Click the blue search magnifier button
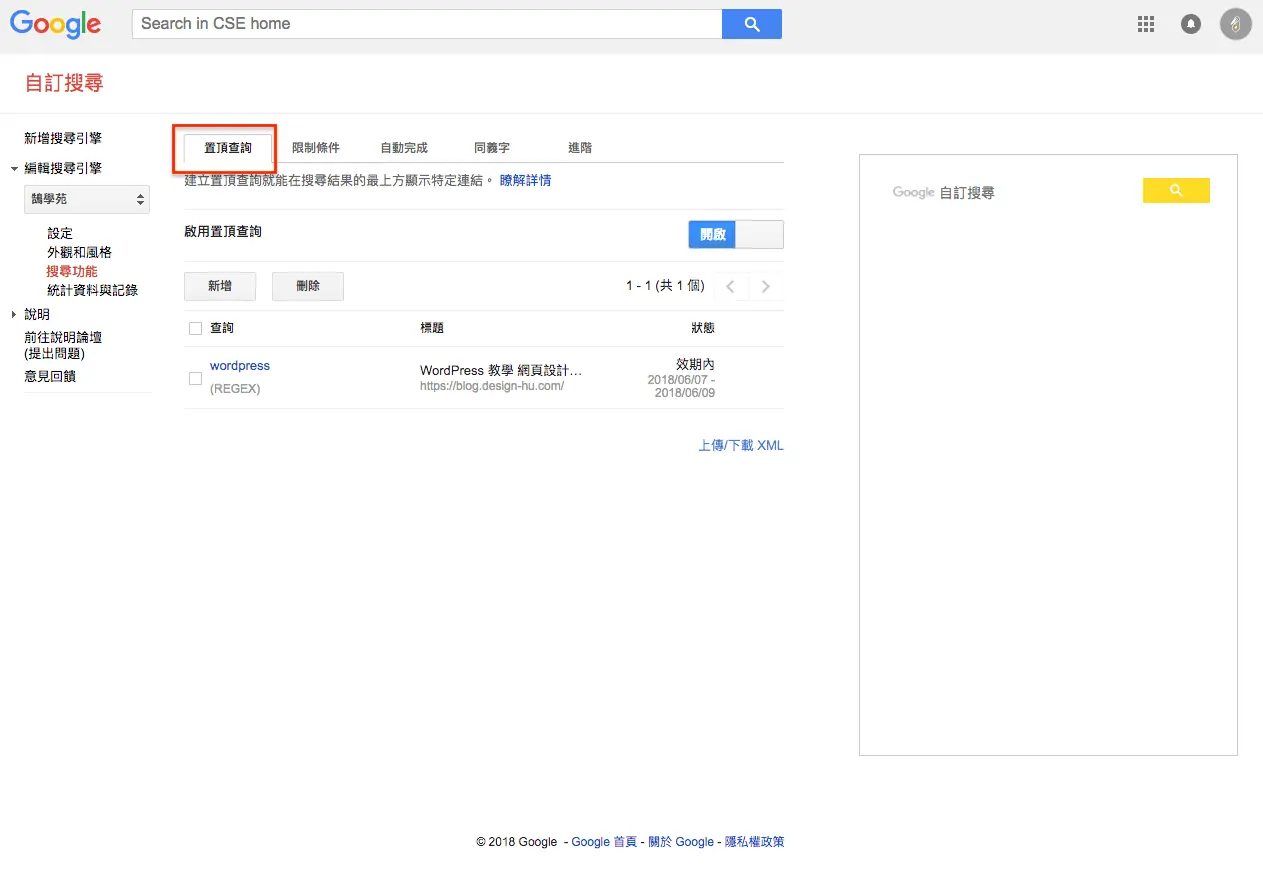The image size is (1263, 884). point(752,24)
